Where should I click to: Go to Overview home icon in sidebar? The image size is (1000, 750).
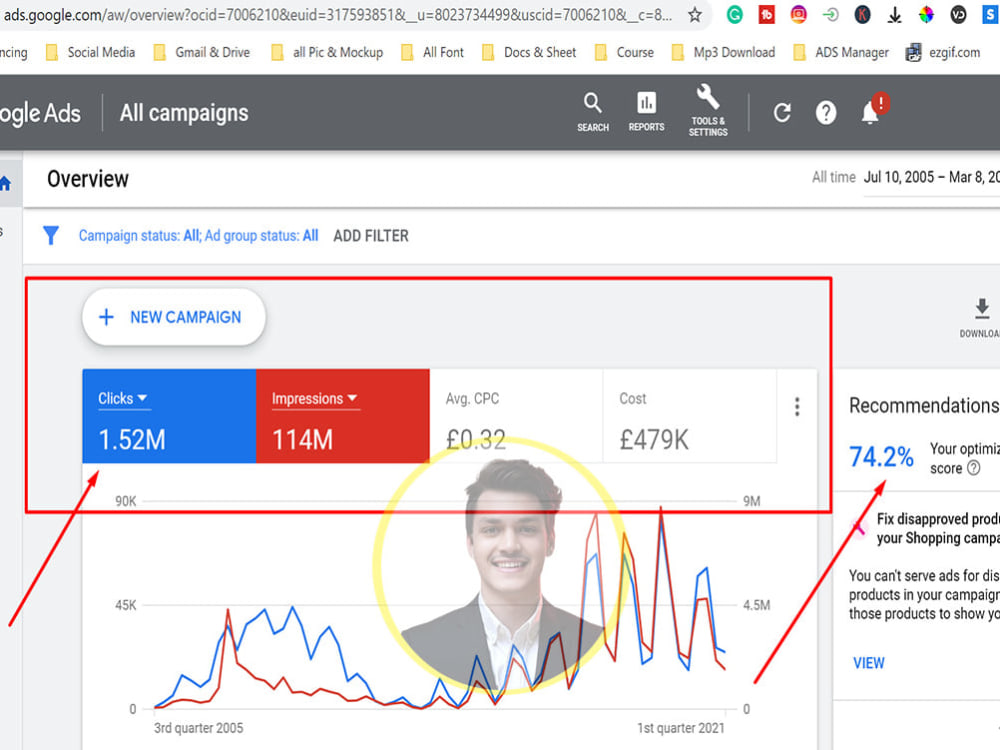point(6,184)
